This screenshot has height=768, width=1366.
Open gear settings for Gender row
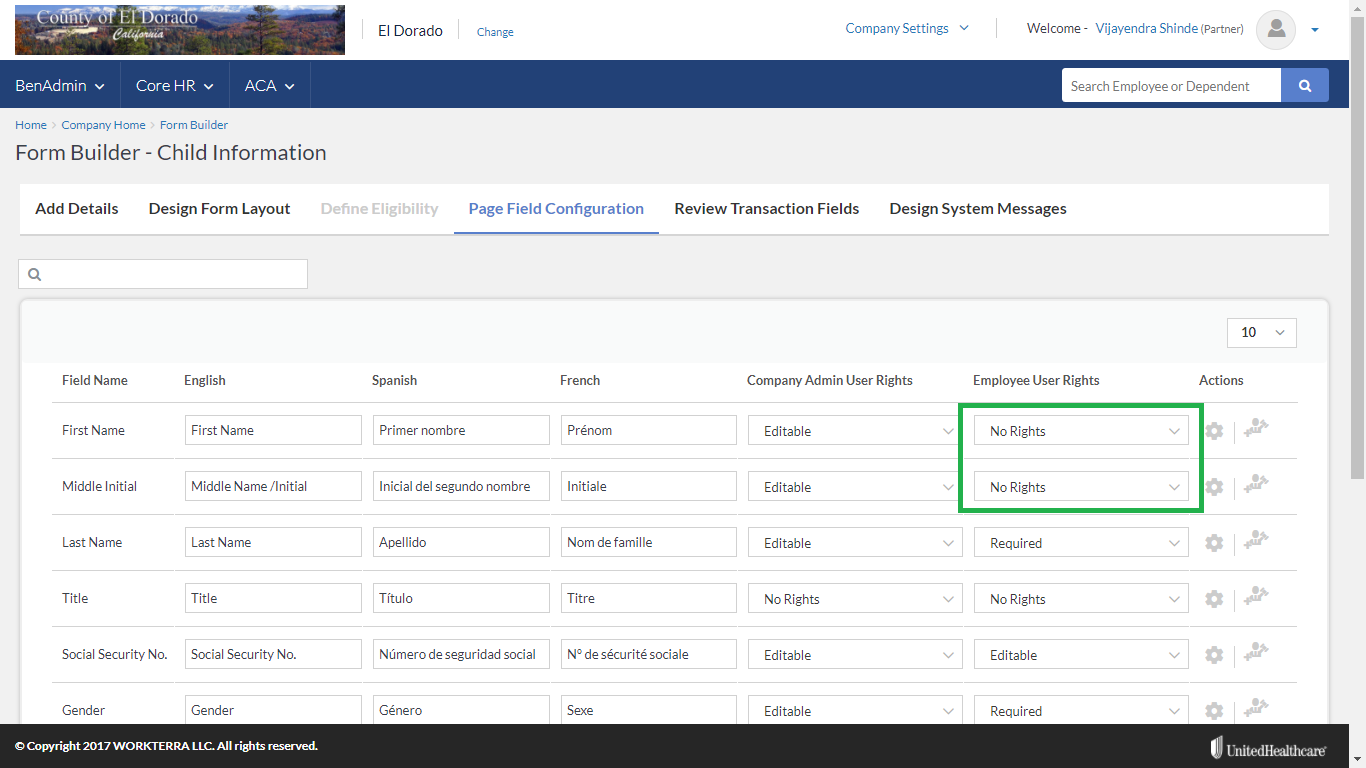click(x=1214, y=711)
